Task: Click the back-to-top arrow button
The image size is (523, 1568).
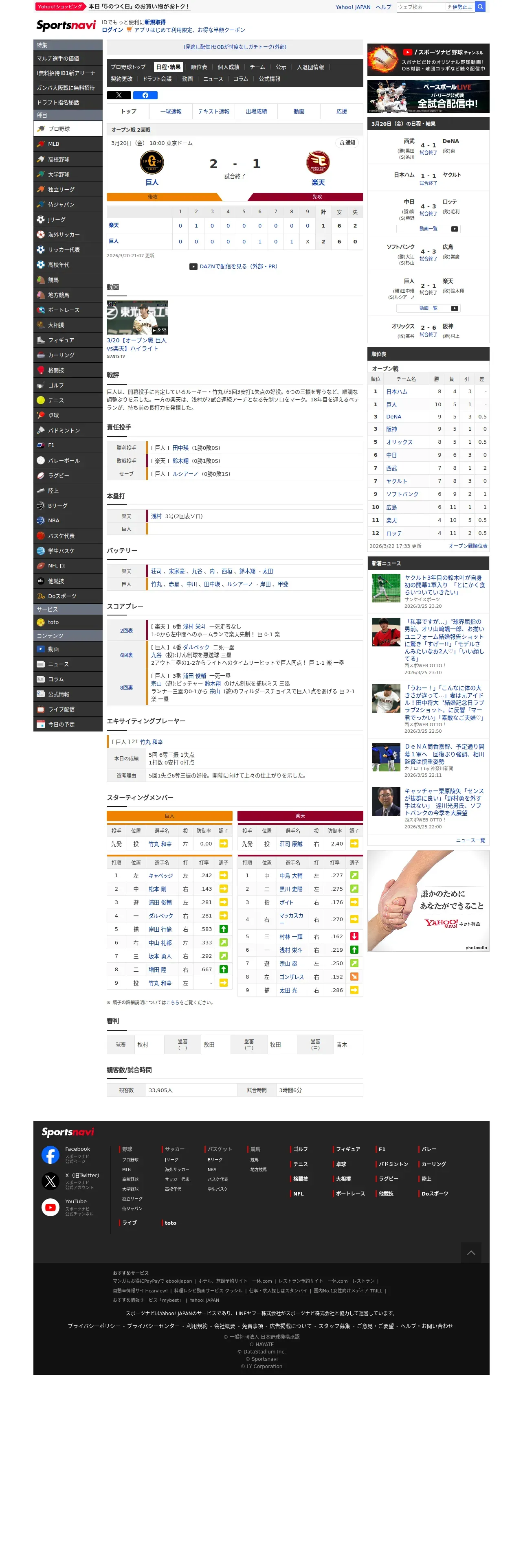Action: [x=471, y=1253]
